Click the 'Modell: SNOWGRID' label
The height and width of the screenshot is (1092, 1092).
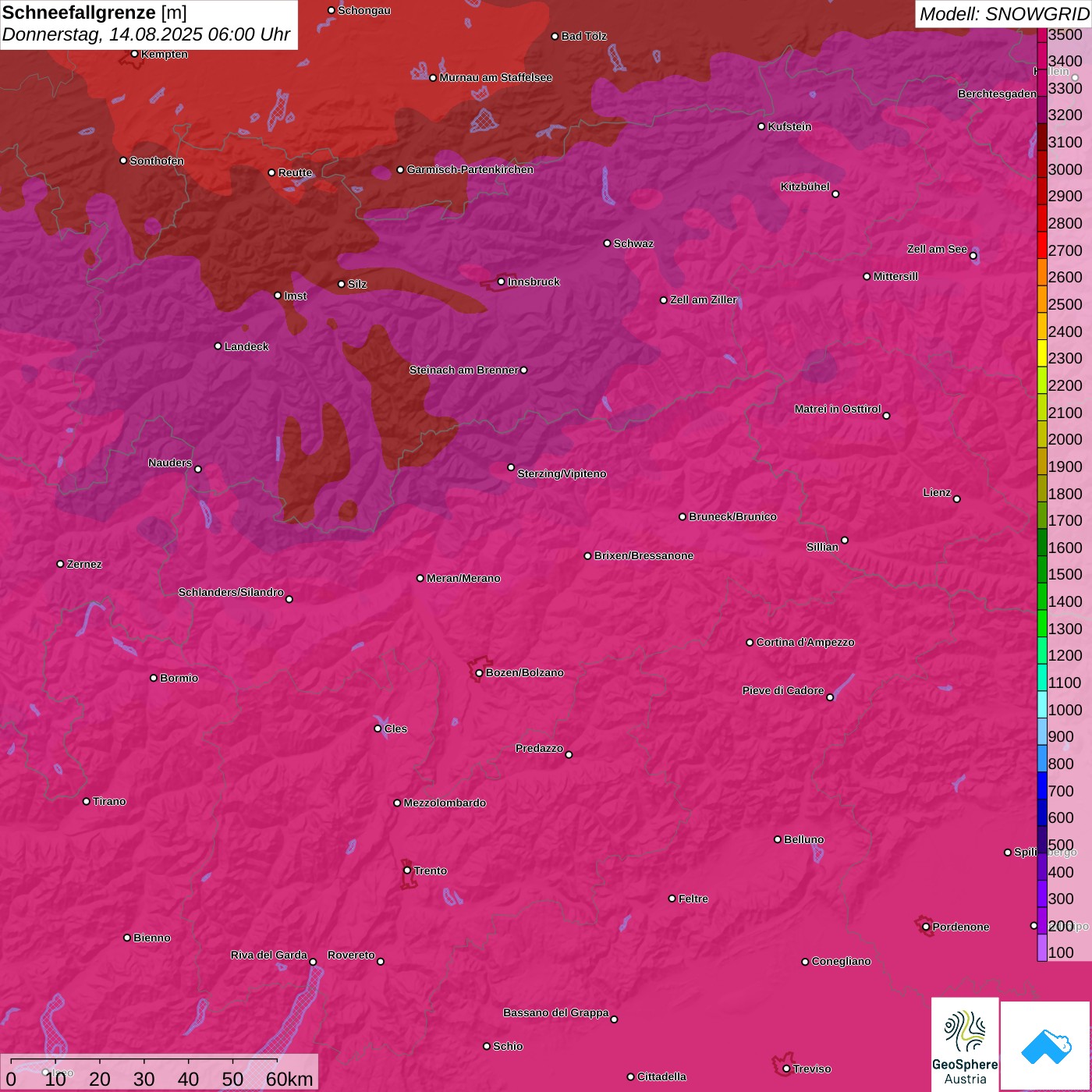point(1004,14)
